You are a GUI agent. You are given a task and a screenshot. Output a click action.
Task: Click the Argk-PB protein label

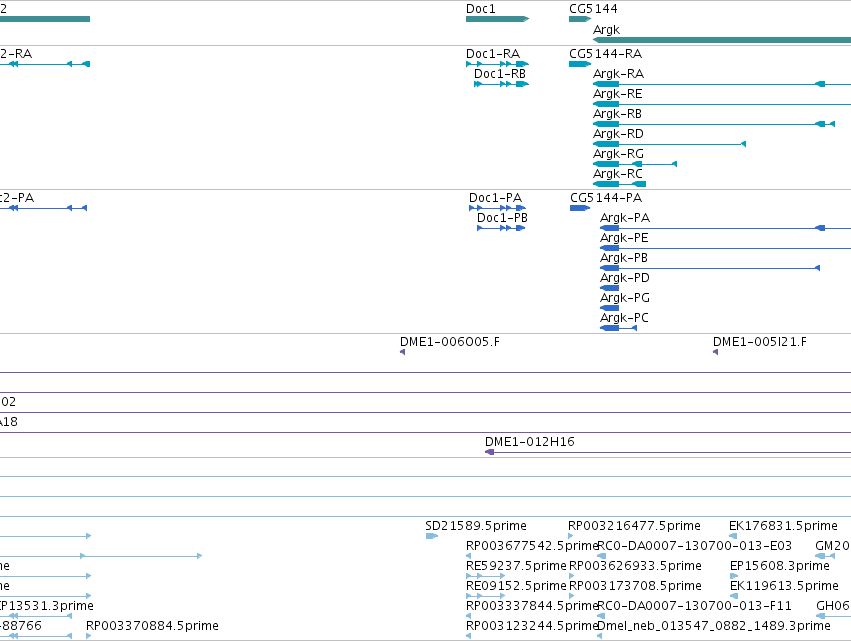click(624, 258)
